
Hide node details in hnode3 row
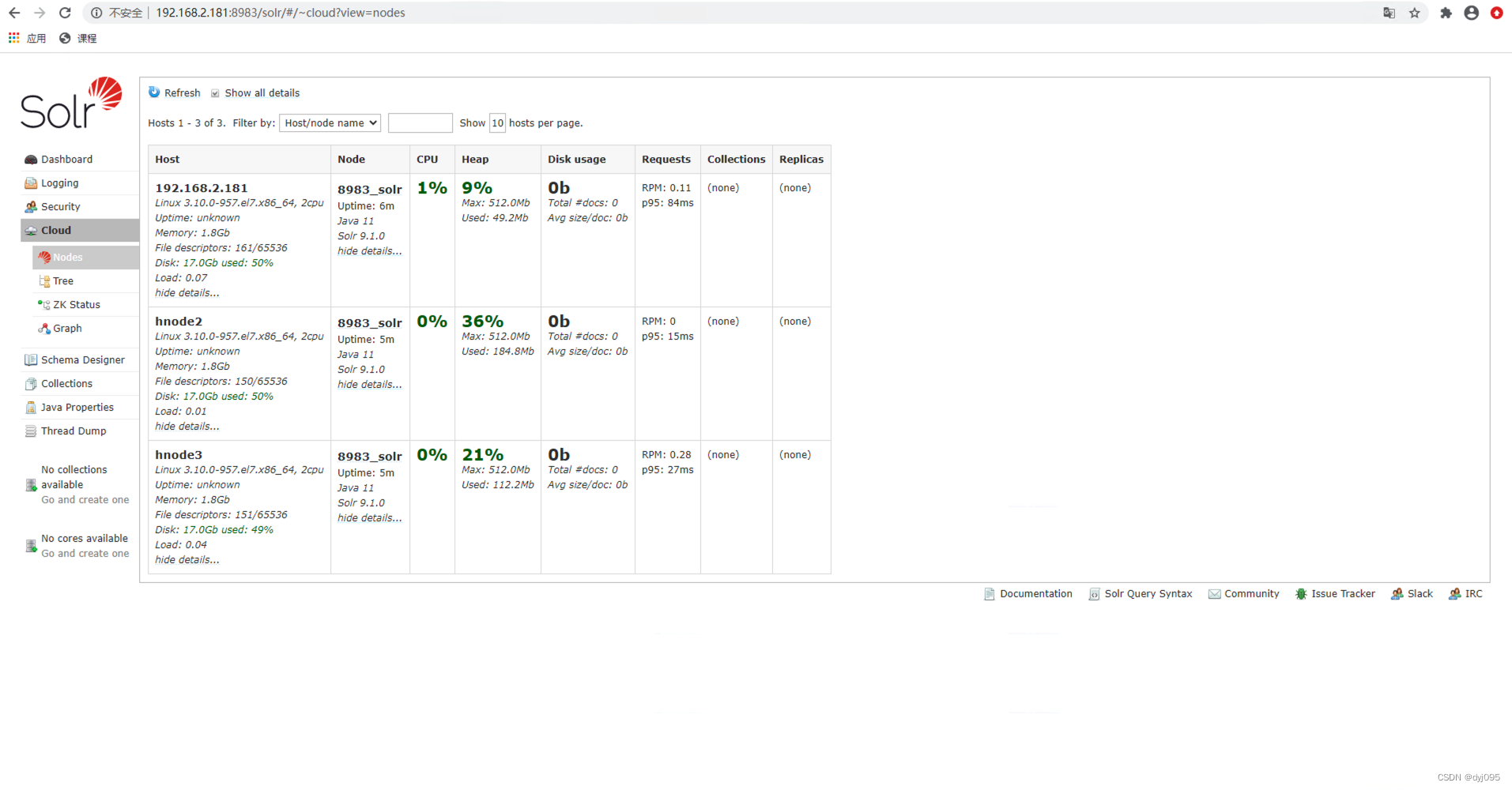370,518
